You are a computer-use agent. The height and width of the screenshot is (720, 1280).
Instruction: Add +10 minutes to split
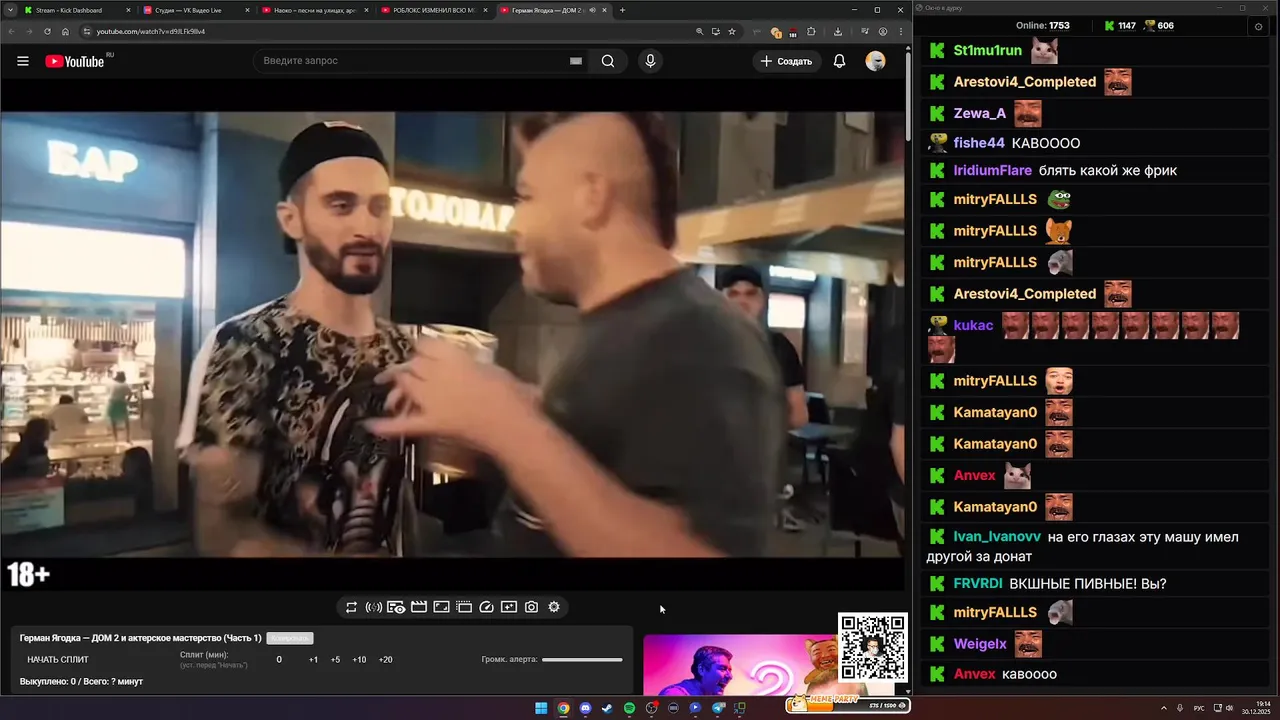tap(359, 660)
